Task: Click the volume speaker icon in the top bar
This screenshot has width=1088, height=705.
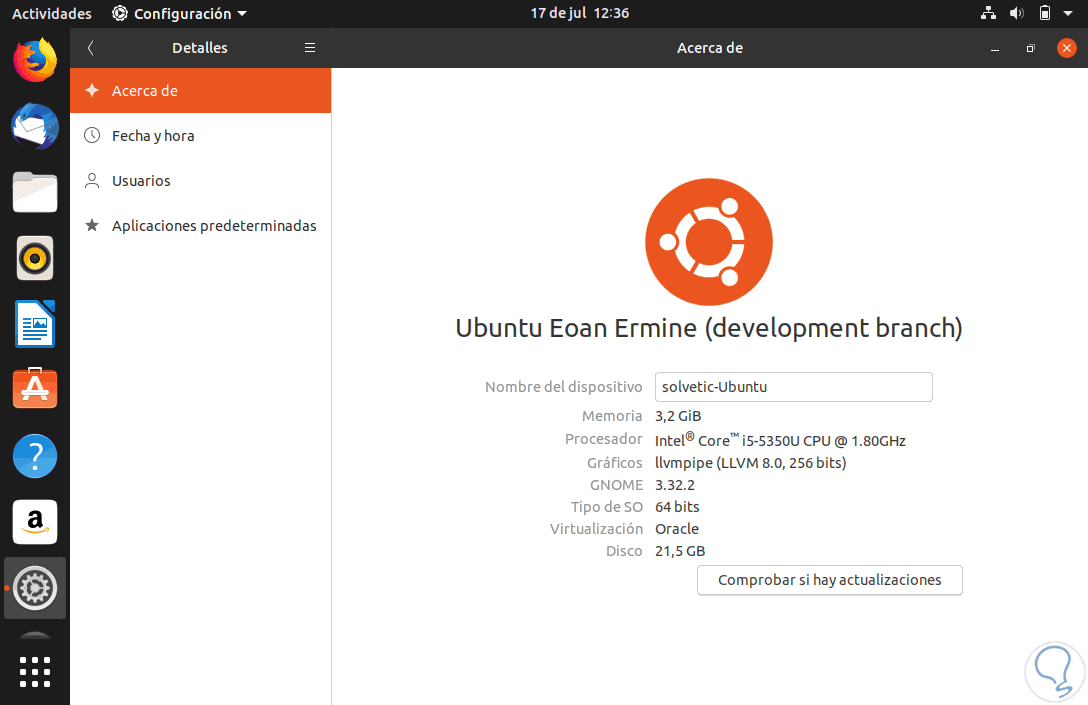Action: point(1017,13)
